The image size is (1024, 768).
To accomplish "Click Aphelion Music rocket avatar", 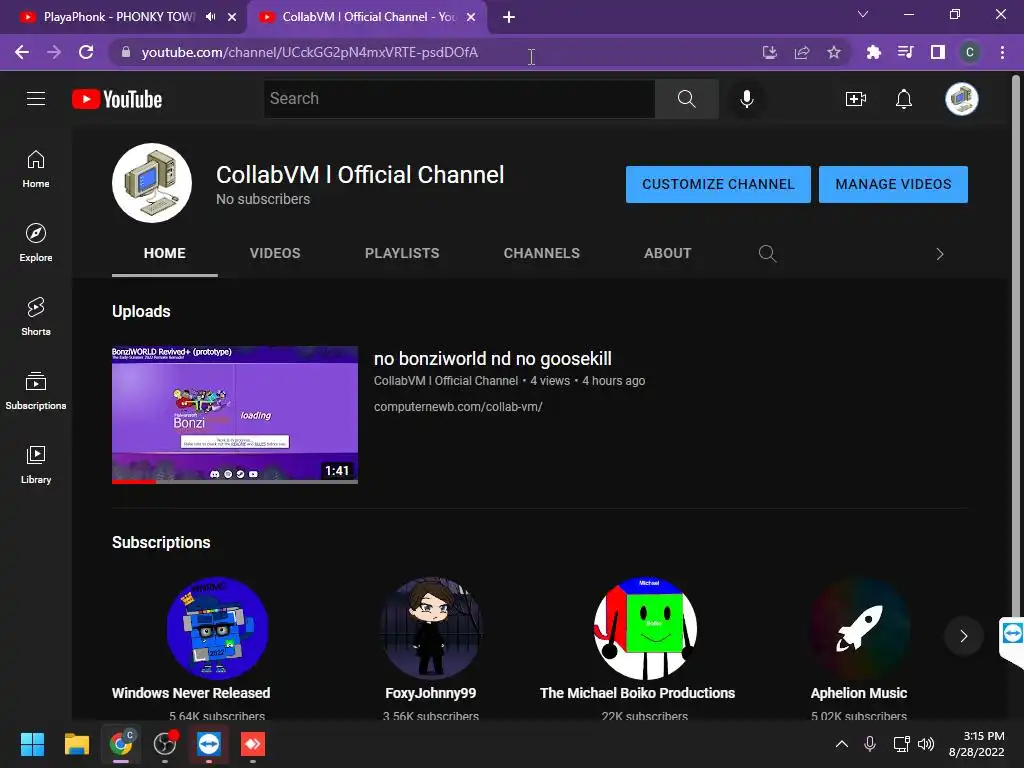I will tap(859, 628).
